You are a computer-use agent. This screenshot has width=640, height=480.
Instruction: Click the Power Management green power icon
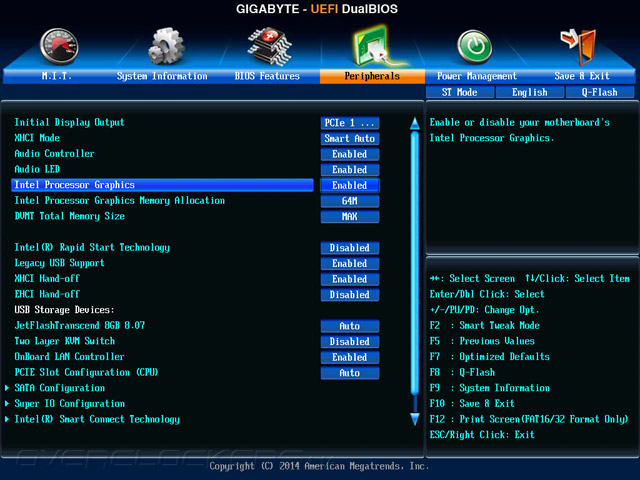474,47
